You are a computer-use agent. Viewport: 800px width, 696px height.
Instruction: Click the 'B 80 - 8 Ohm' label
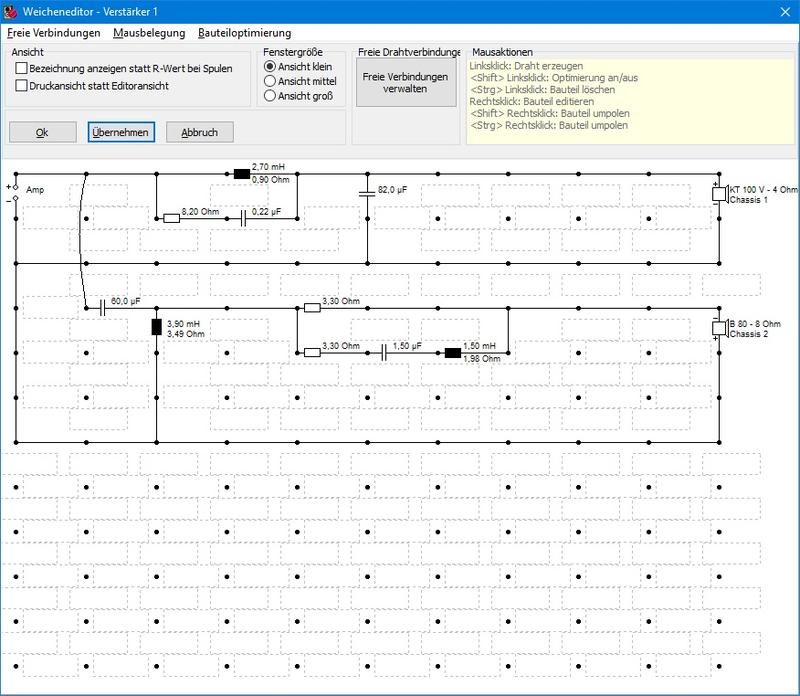coord(755,324)
